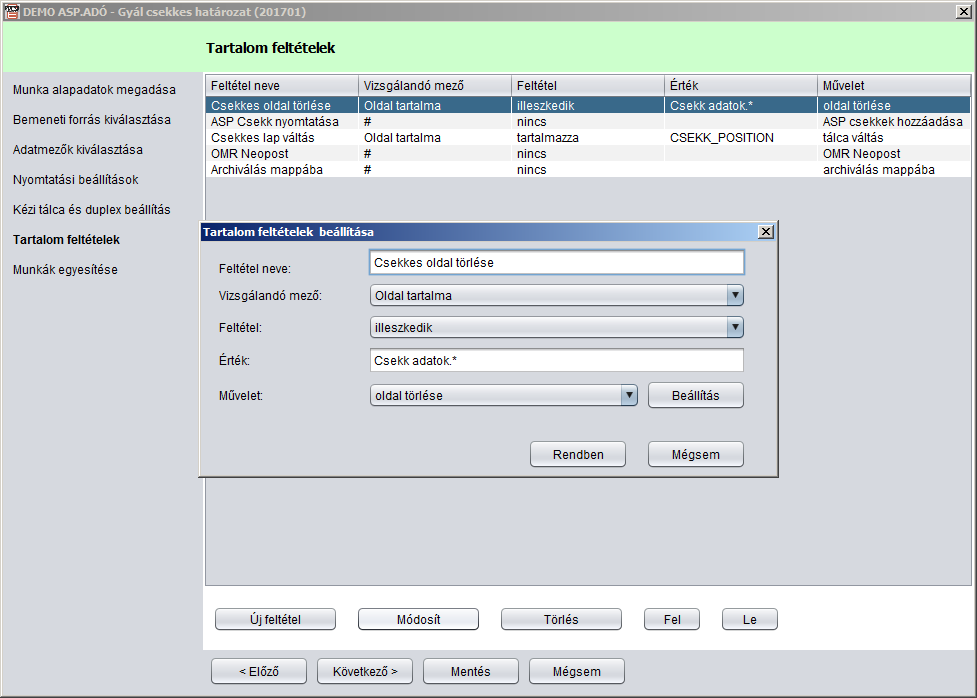Go to Munkák egyesítése step
Screen dimensions: 977x698
[65, 269]
